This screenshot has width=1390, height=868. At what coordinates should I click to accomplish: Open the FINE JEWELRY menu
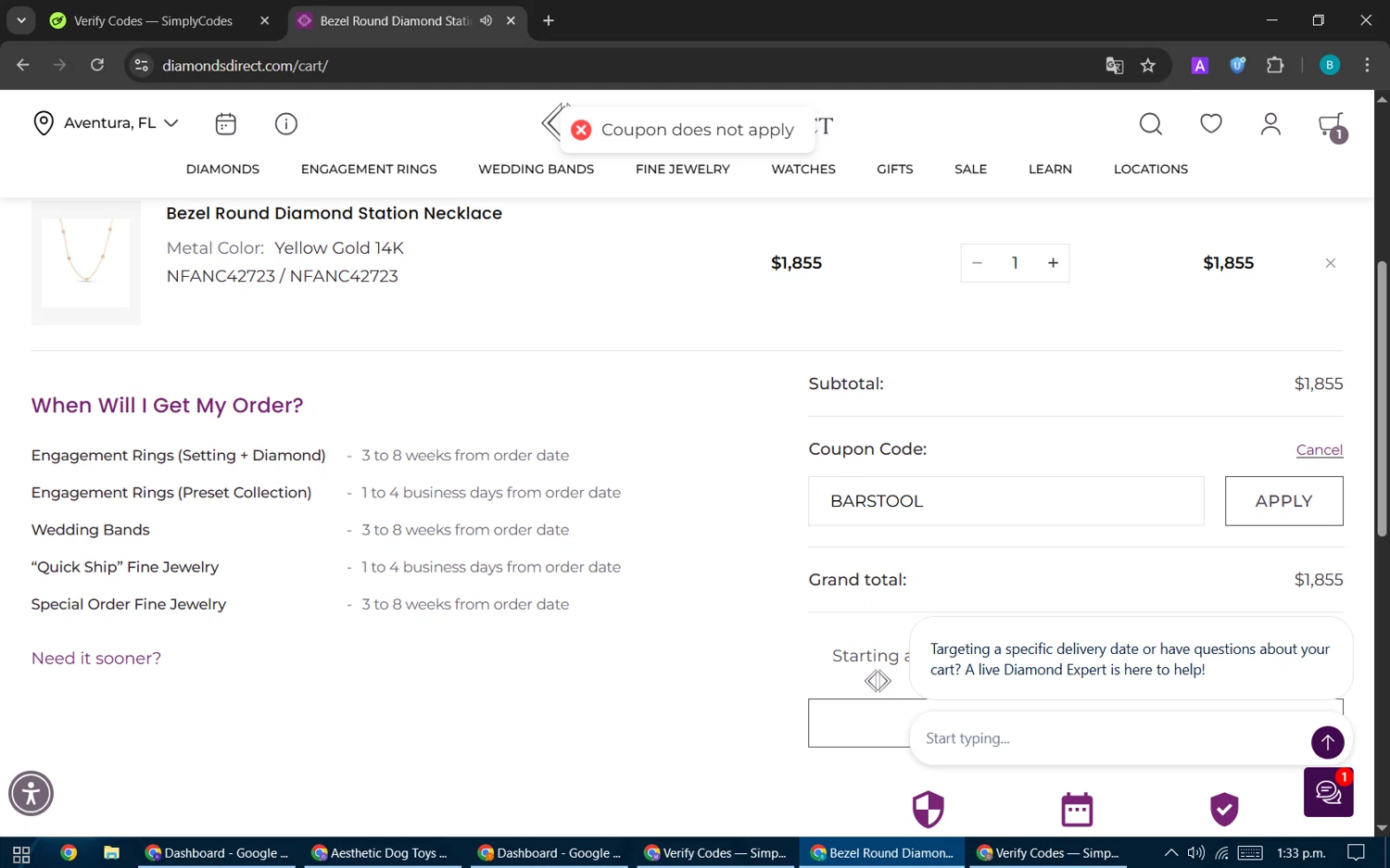(683, 169)
